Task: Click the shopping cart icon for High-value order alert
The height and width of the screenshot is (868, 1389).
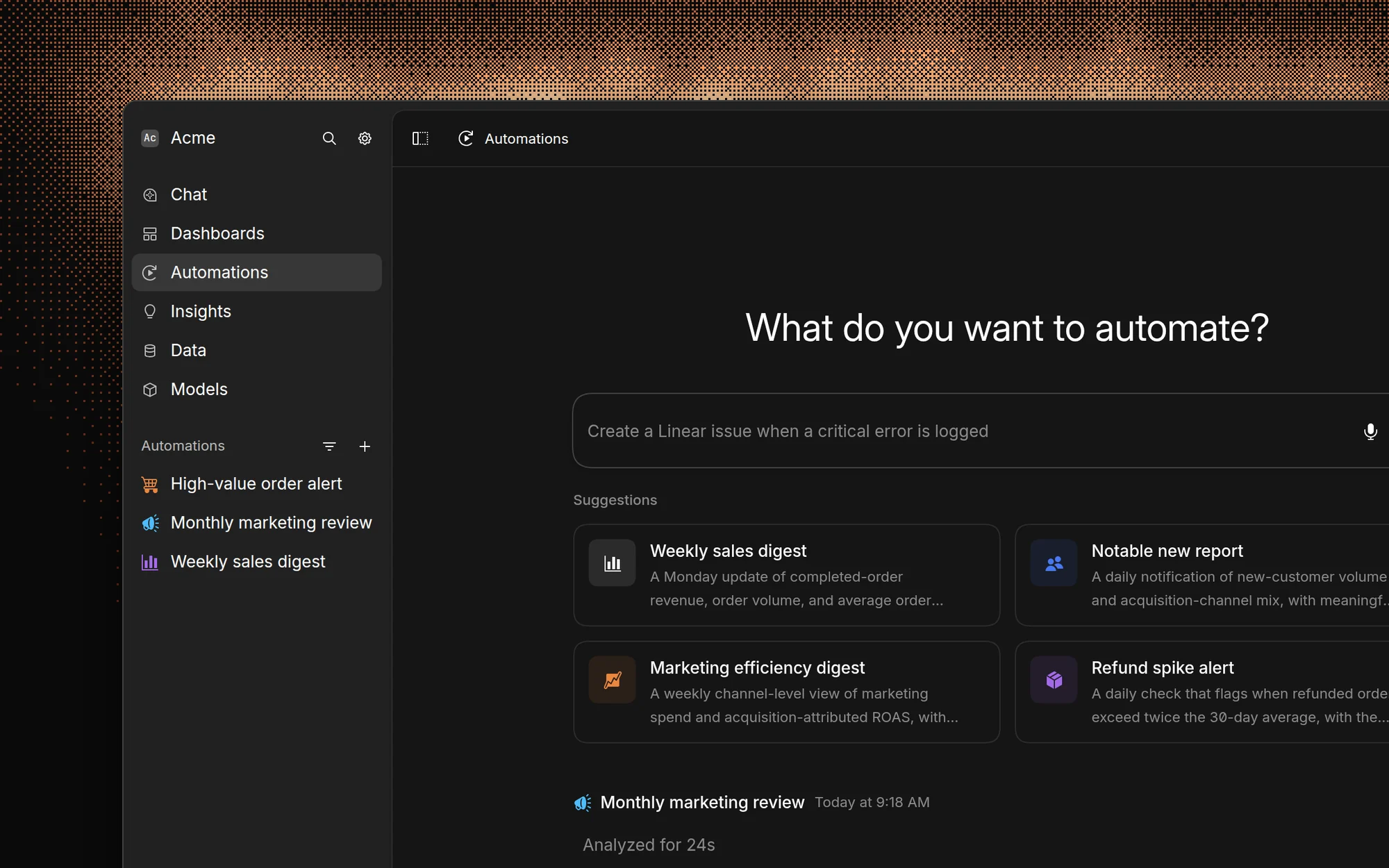Action: tap(150, 485)
